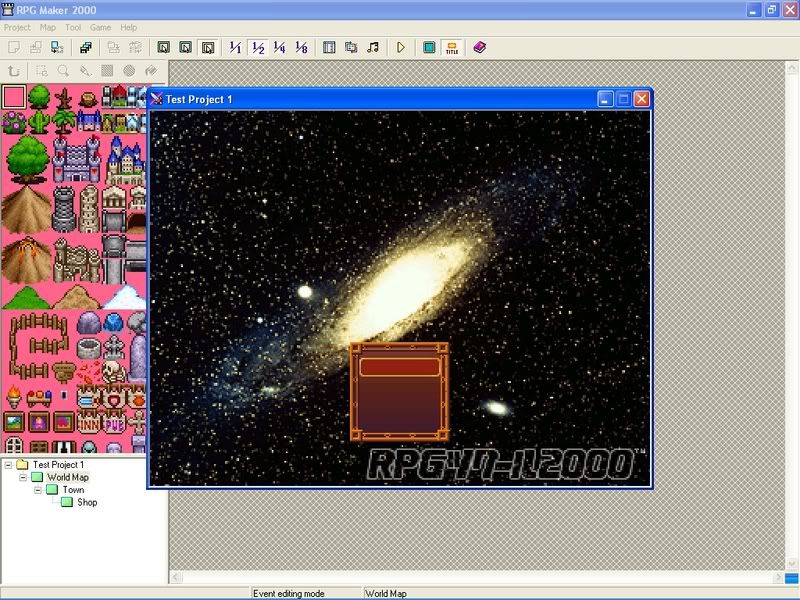Click the game window's menu selection bar
The width and height of the screenshot is (800, 600).
pos(399,367)
